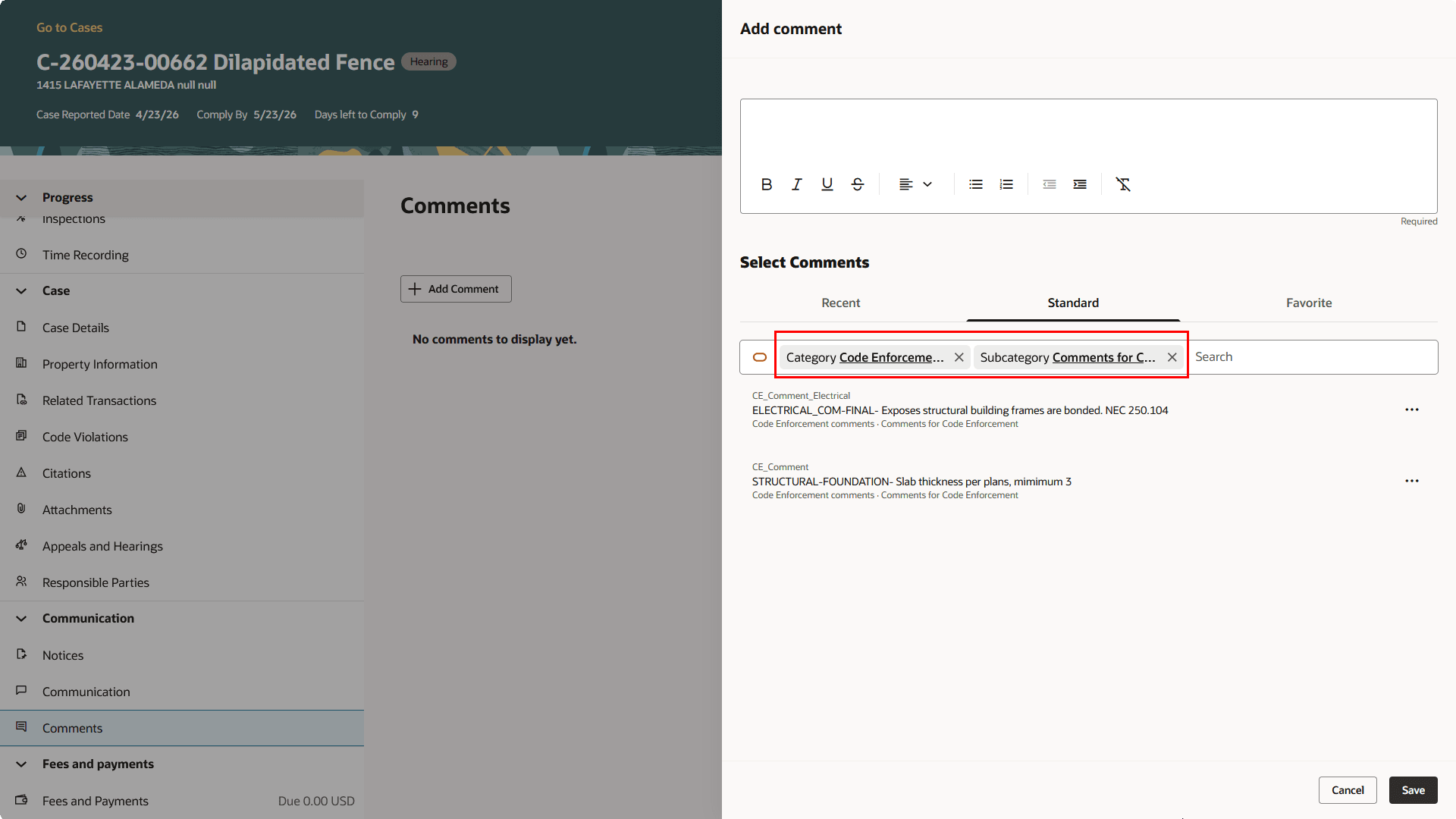Click the Related Transactions icon
This screenshot has height=819, width=1456.
pyautogui.click(x=21, y=400)
